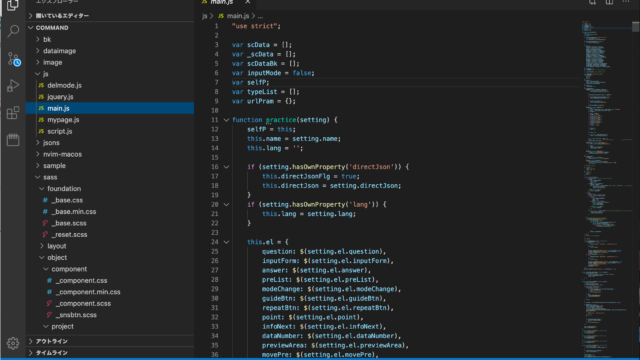Open the Explorer view in activity bar
This screenshot has height=360, width=640.
pyautogui.click(x=13, y=5)
